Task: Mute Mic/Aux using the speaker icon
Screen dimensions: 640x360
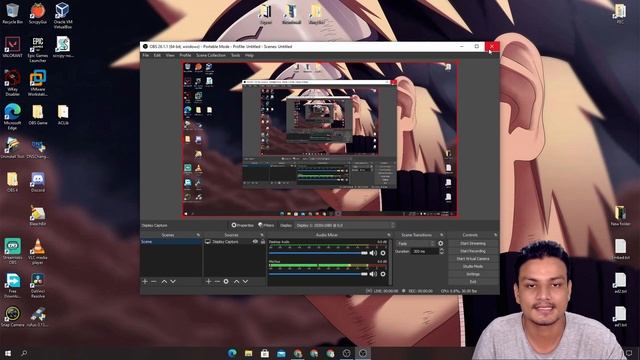Action: 373,274
